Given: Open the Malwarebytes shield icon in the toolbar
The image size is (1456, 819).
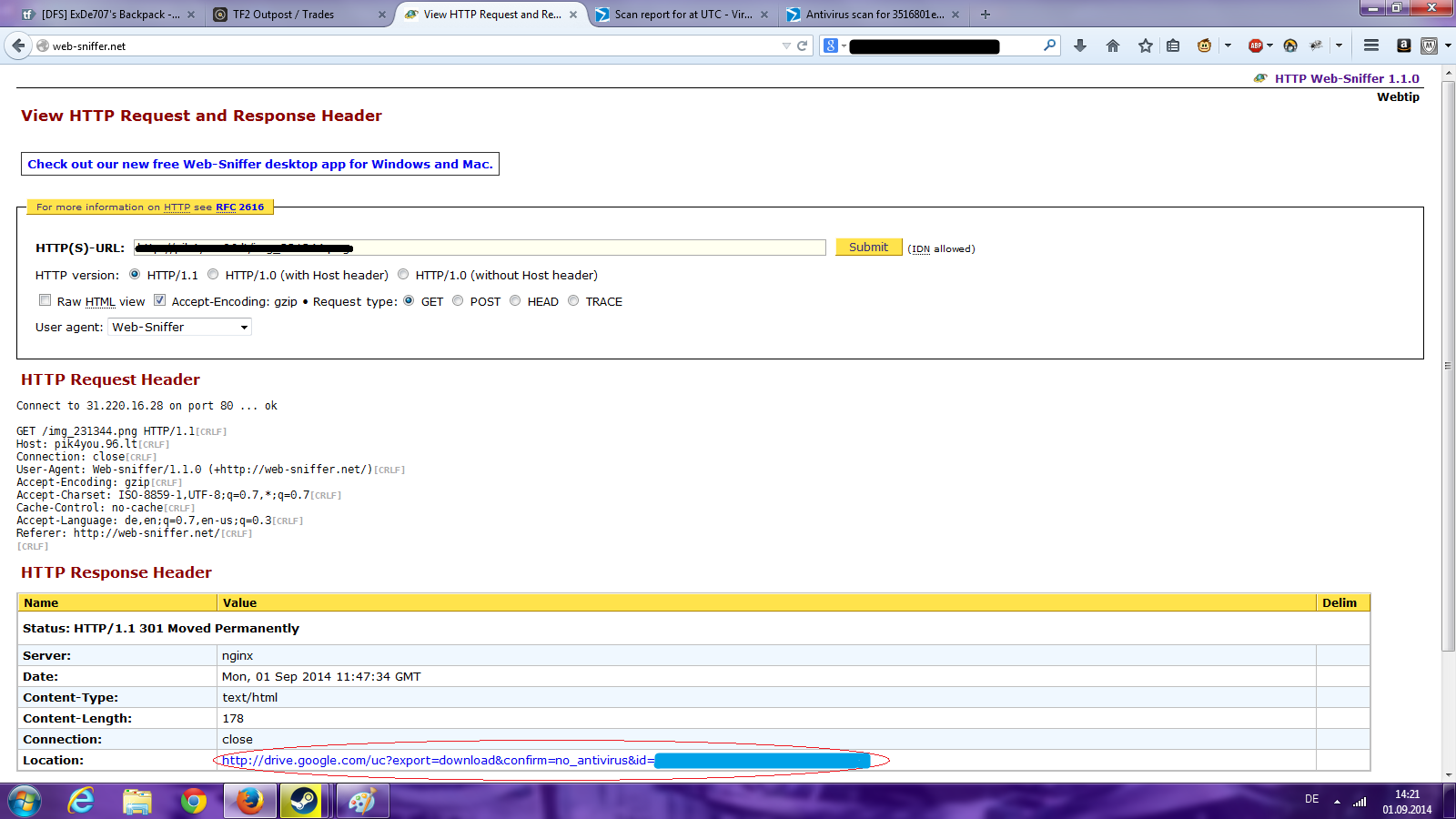Looking at the screenshot, I should (x=1430, y=45).
